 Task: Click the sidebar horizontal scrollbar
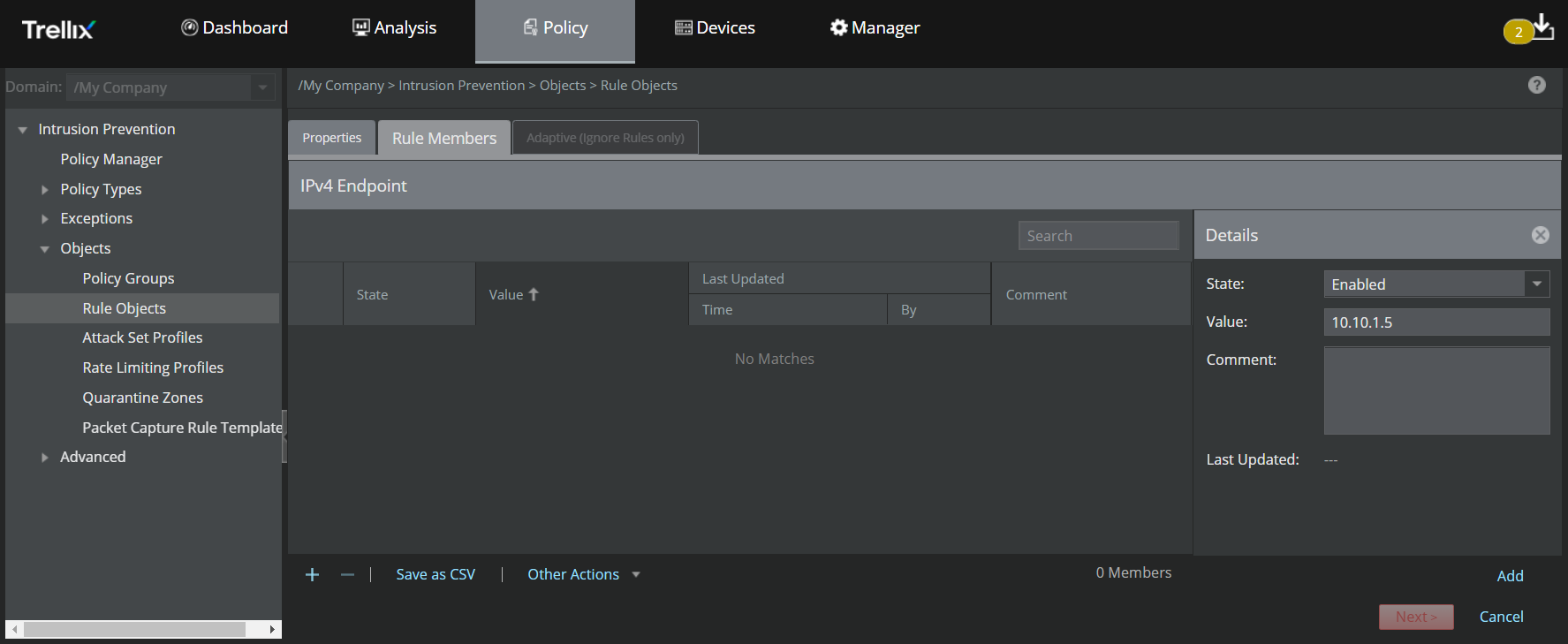[134, 629]
